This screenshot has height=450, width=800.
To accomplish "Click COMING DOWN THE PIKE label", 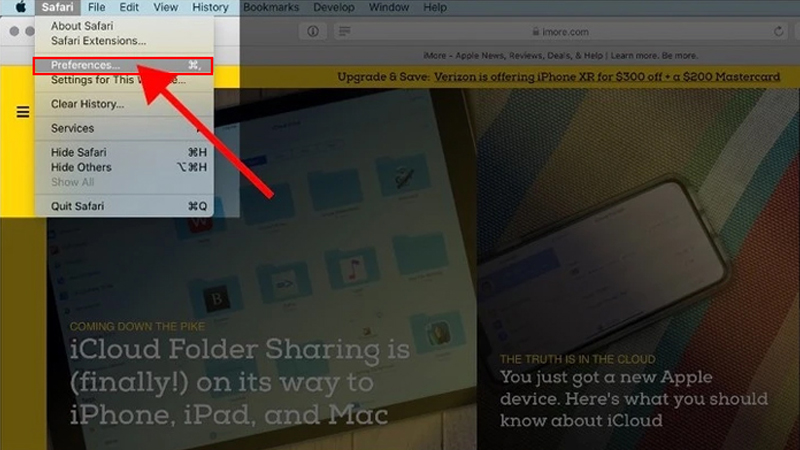I will [x=137, y=327].
